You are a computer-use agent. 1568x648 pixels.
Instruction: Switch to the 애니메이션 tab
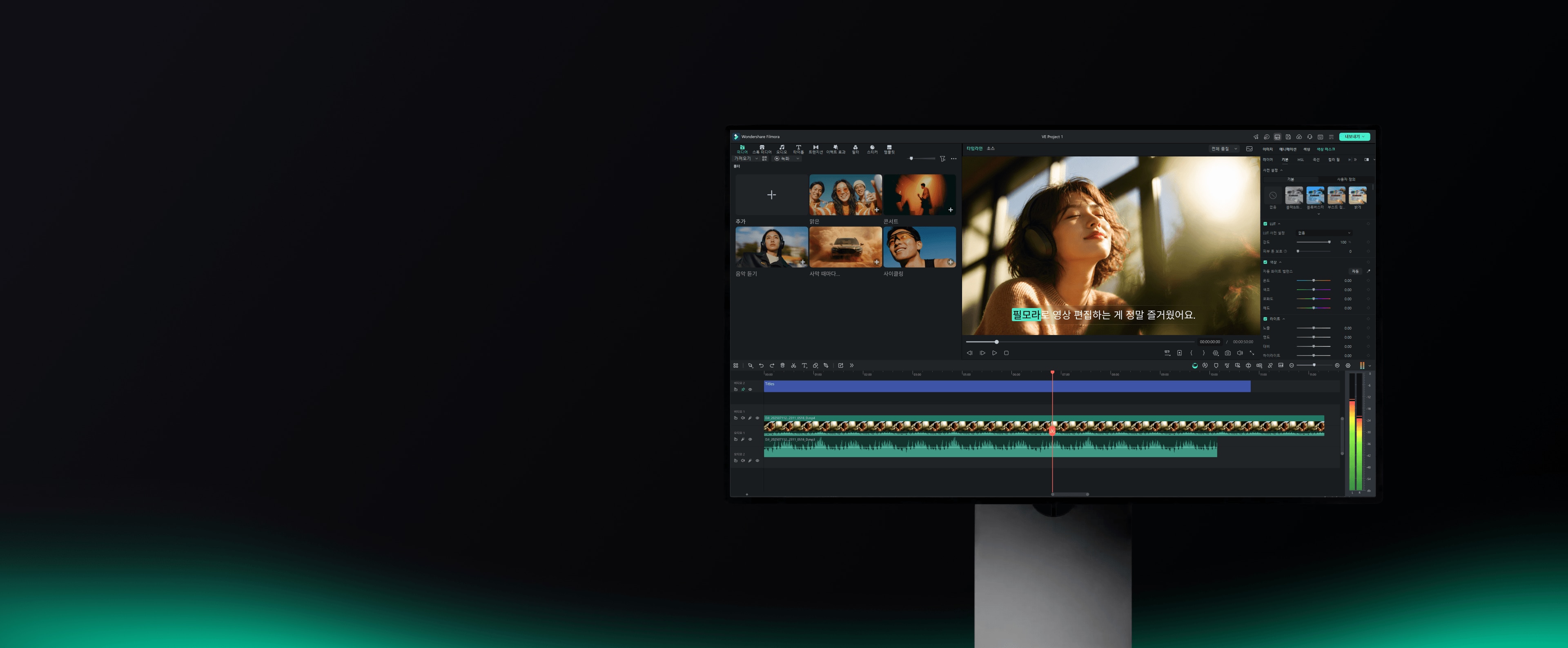click(1287, 149)
